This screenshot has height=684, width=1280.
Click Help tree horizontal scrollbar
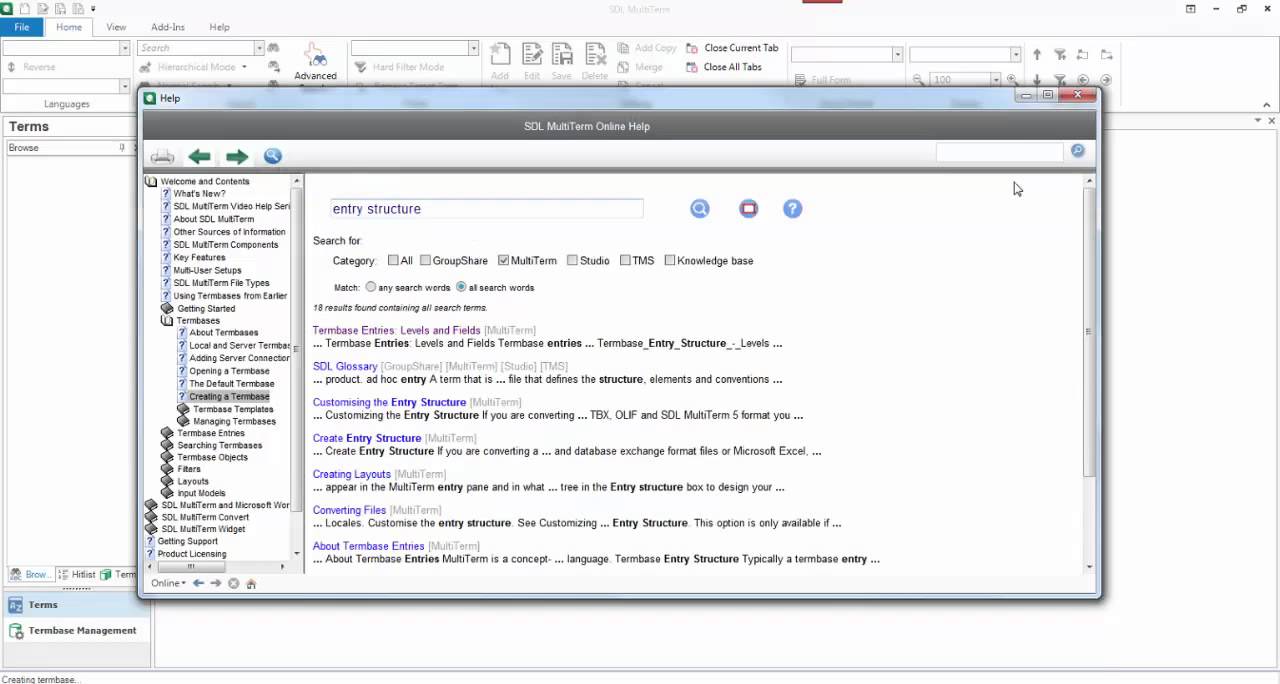coord(190,566)
